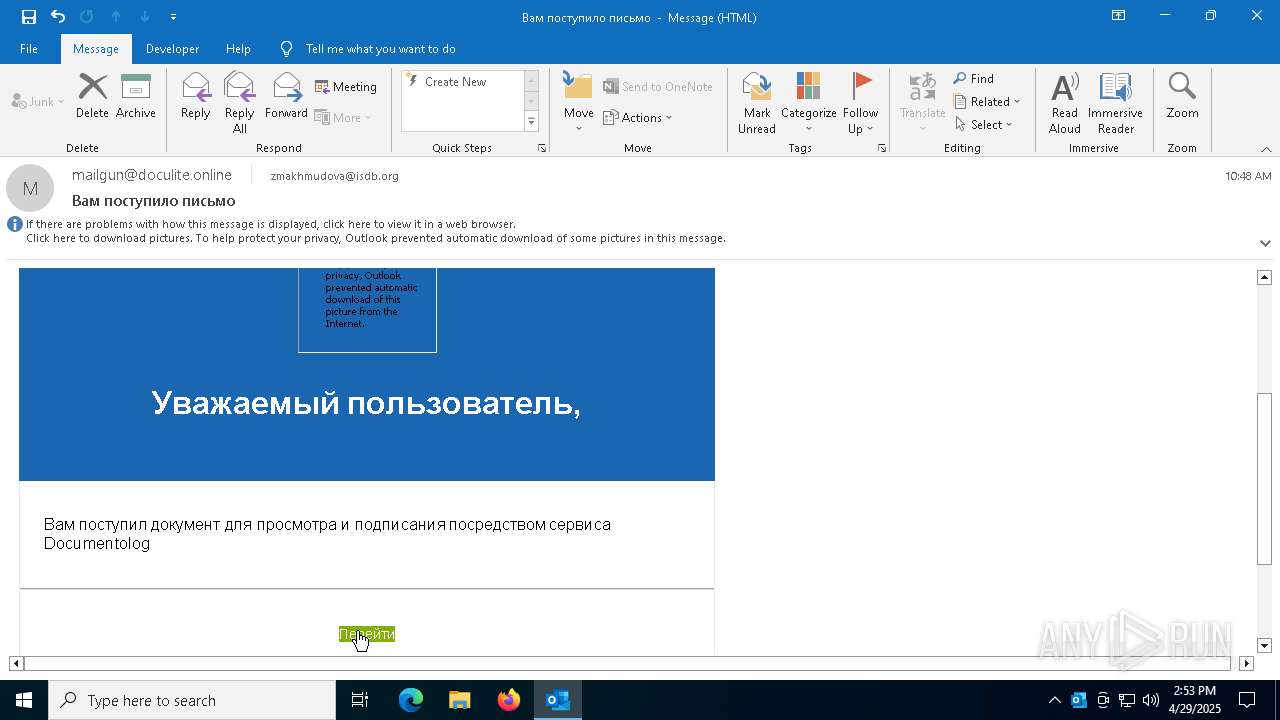This screenshot has height=720, width=1280.
Task: Click the horizontal scrollbar left arrow
Action: click(16, 663)
